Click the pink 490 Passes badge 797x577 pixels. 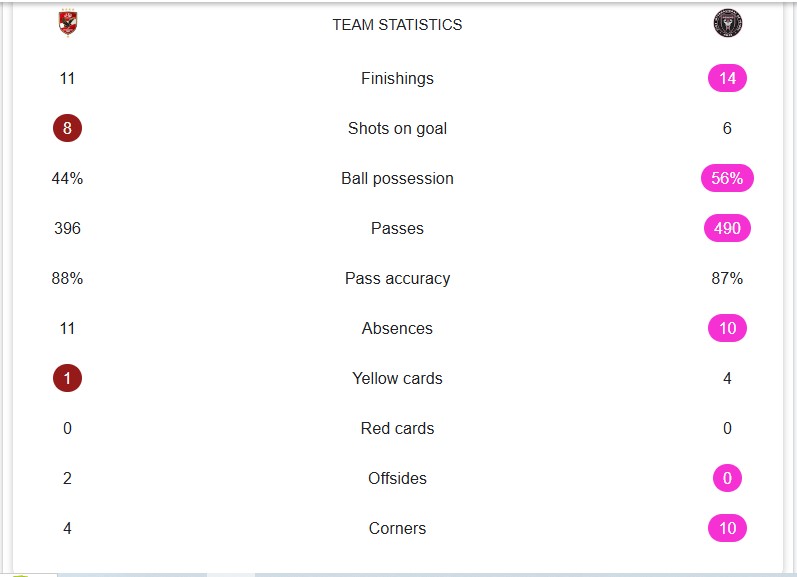(727, 228)
